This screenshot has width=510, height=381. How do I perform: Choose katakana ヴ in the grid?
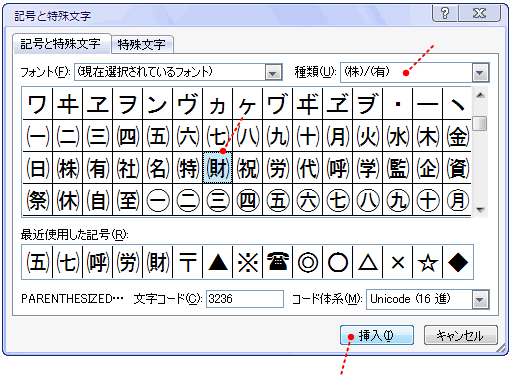[188, 104]
